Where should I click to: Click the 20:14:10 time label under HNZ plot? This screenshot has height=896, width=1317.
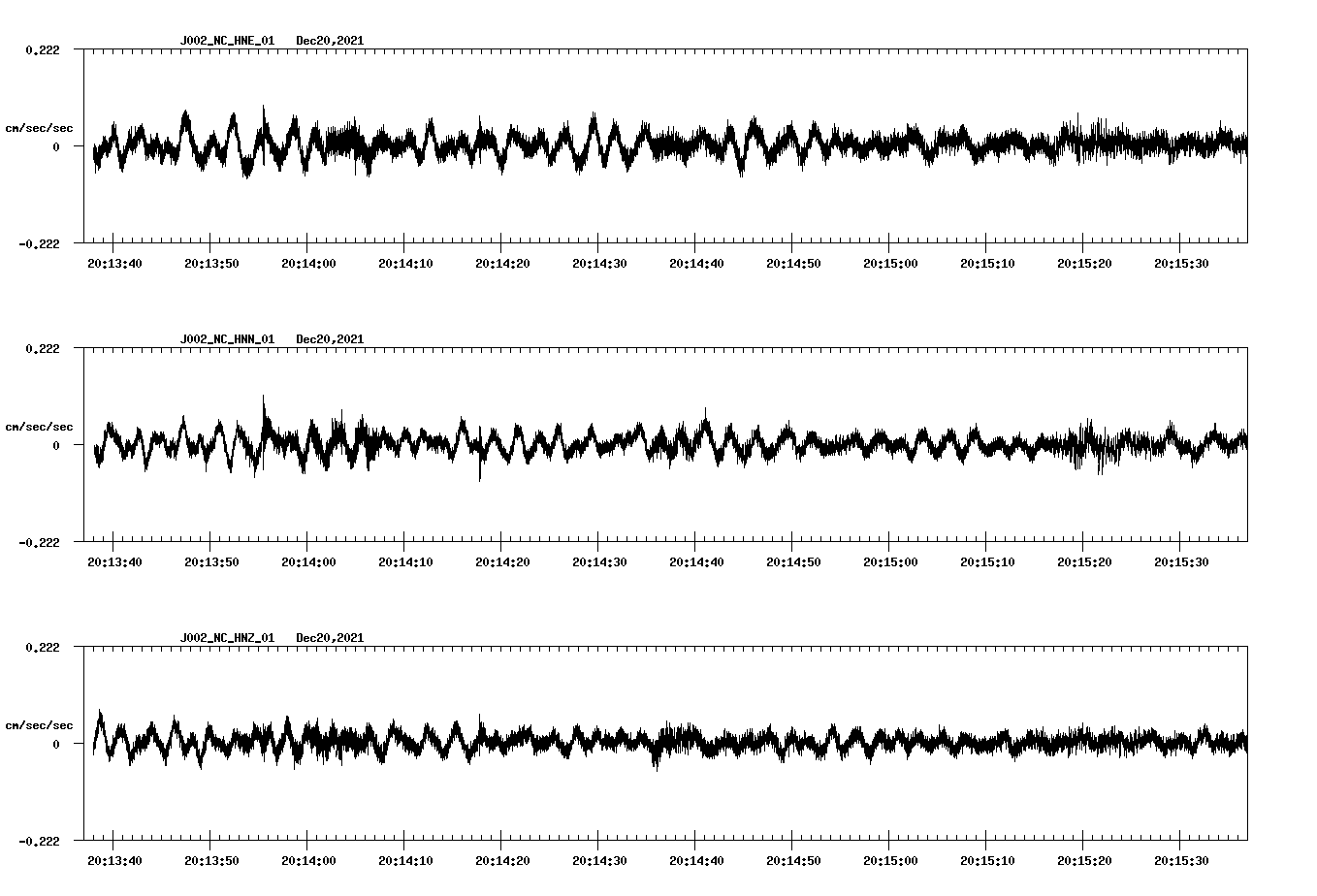click(405, 860)
